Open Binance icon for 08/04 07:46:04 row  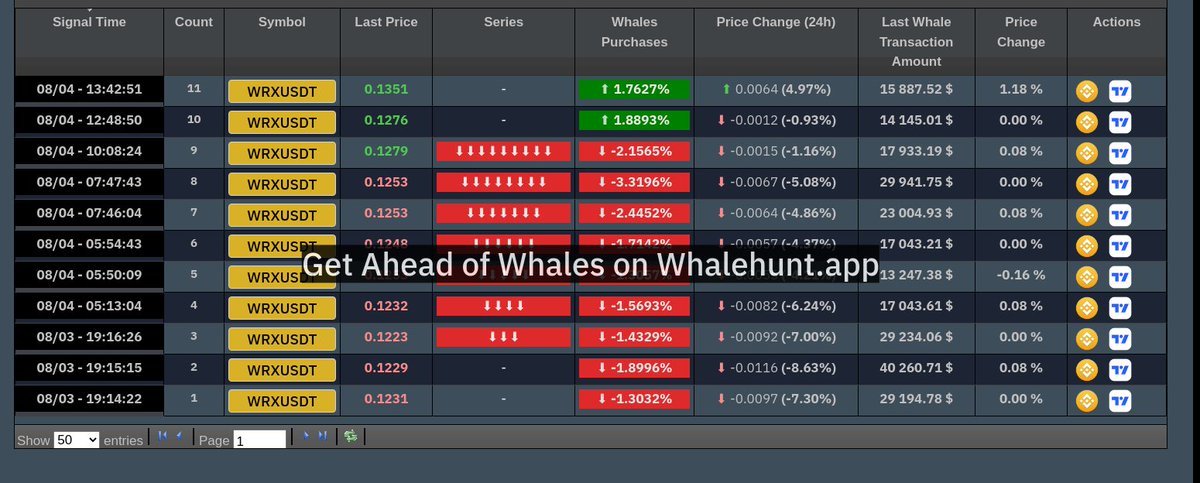click(x=1087, y=216)
